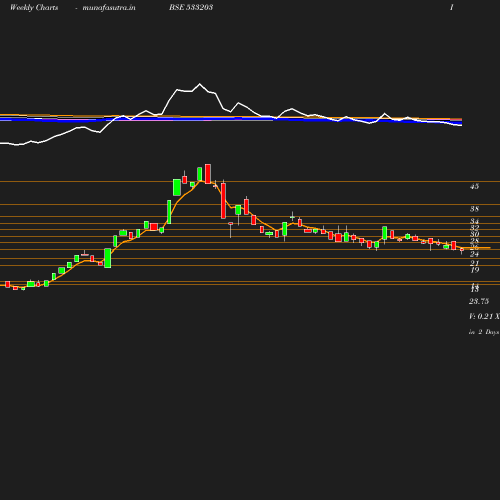500x500 pixels.
Task: Click the last red candle on the right
Action: coord(462,249)
